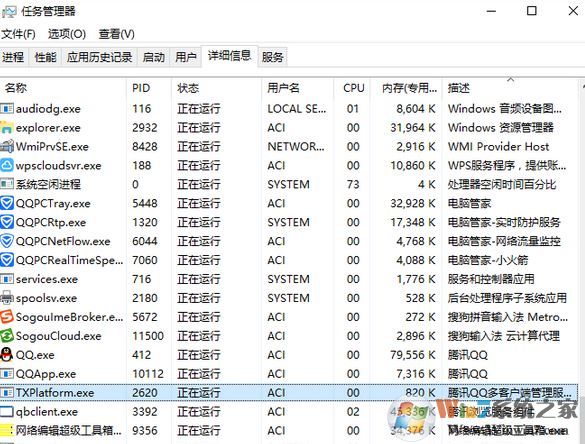Switch to the 用户 tab
The height and width of the screenshot is (444, 585).
[x=185, y=57]
